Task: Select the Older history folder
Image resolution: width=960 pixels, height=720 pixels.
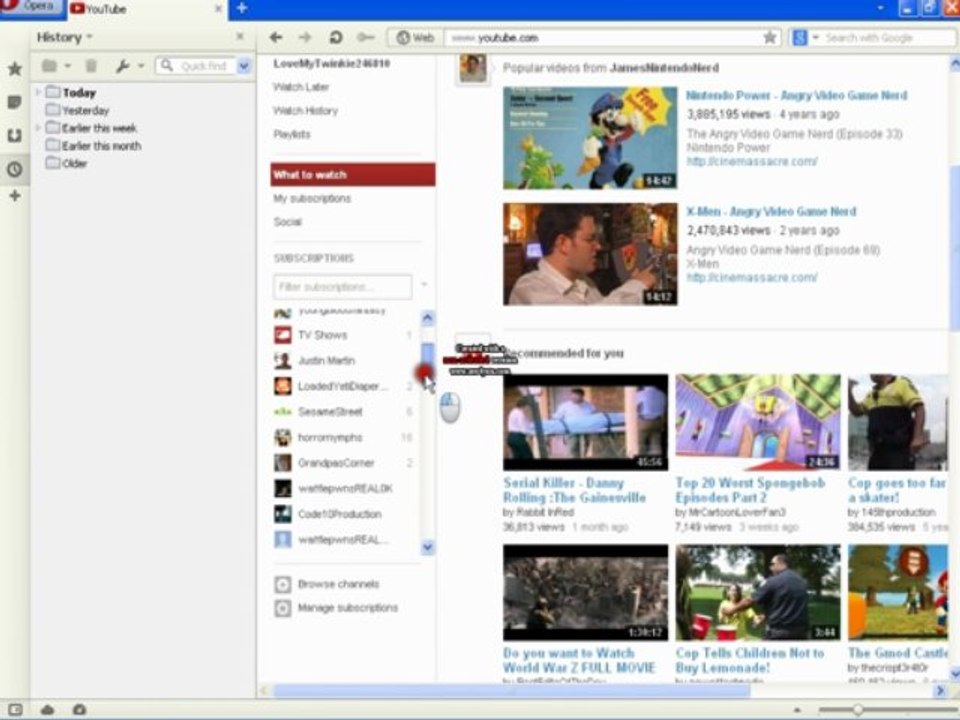Action: click(73, 163)
